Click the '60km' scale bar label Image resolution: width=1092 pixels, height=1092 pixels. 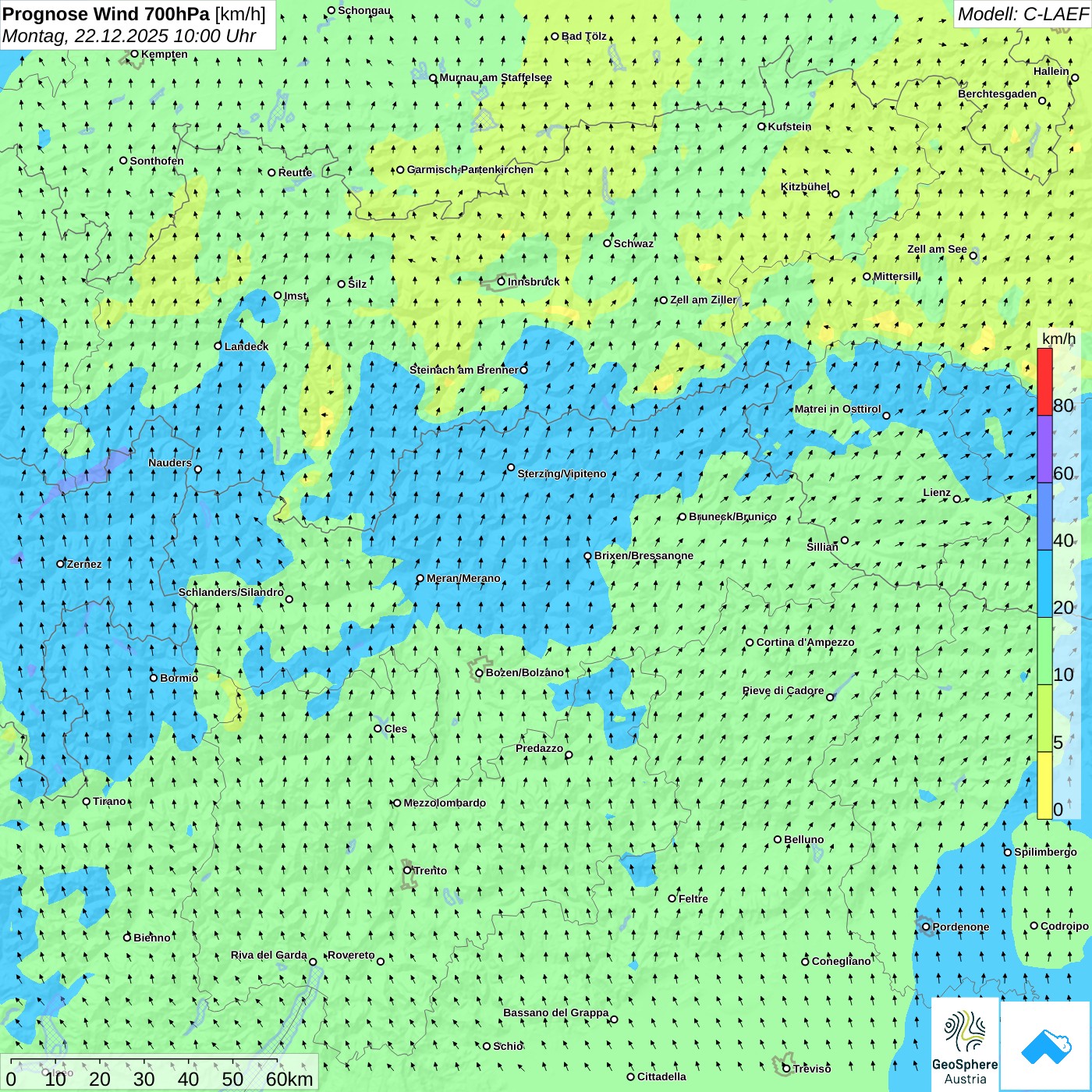289,1079
